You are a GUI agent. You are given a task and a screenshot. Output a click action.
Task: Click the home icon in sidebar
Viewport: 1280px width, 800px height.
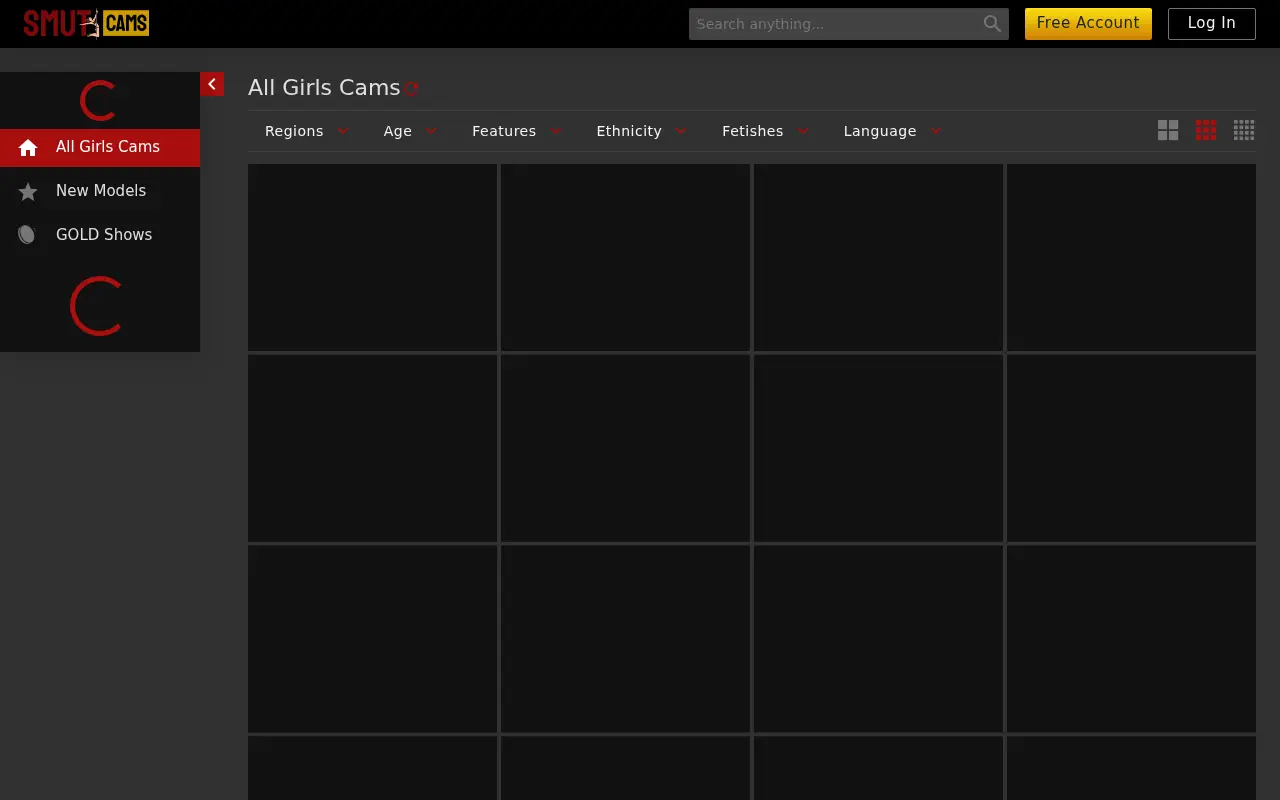[28, 147]
